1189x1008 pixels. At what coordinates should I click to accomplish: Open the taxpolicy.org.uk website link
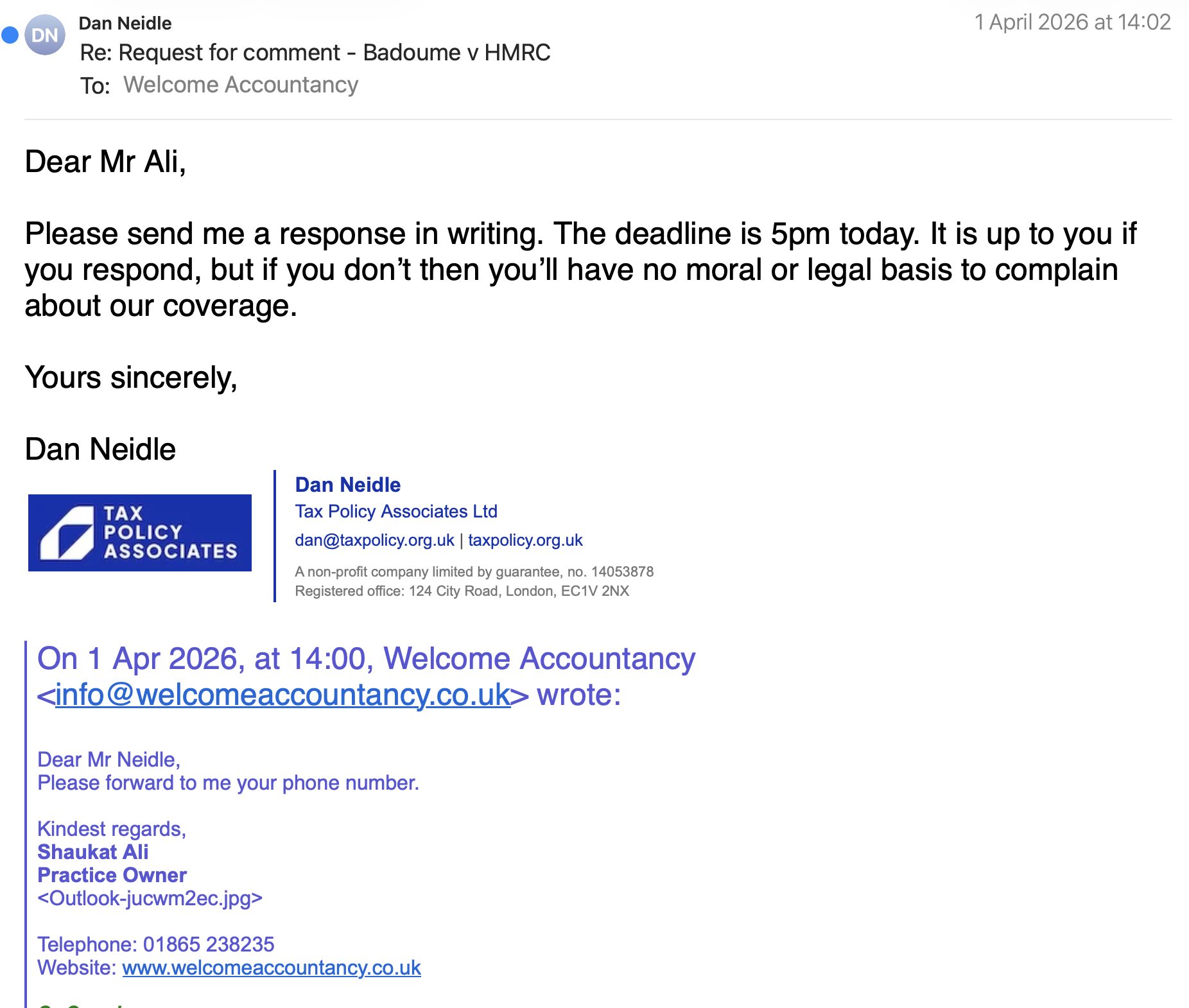525,540
